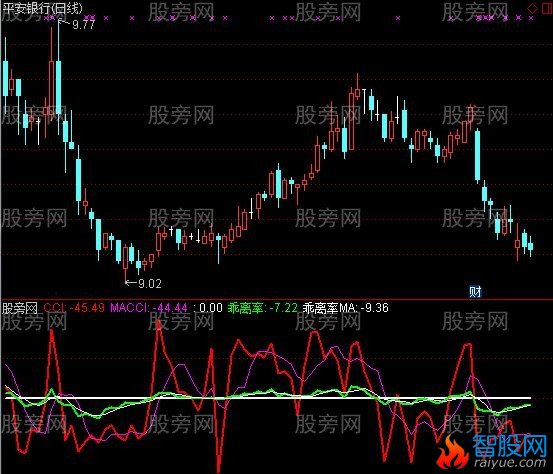This screenshot has height=474, width=553.
Task: Select the MACCI: -44.44 indicator label
Action: coord(148,308)
